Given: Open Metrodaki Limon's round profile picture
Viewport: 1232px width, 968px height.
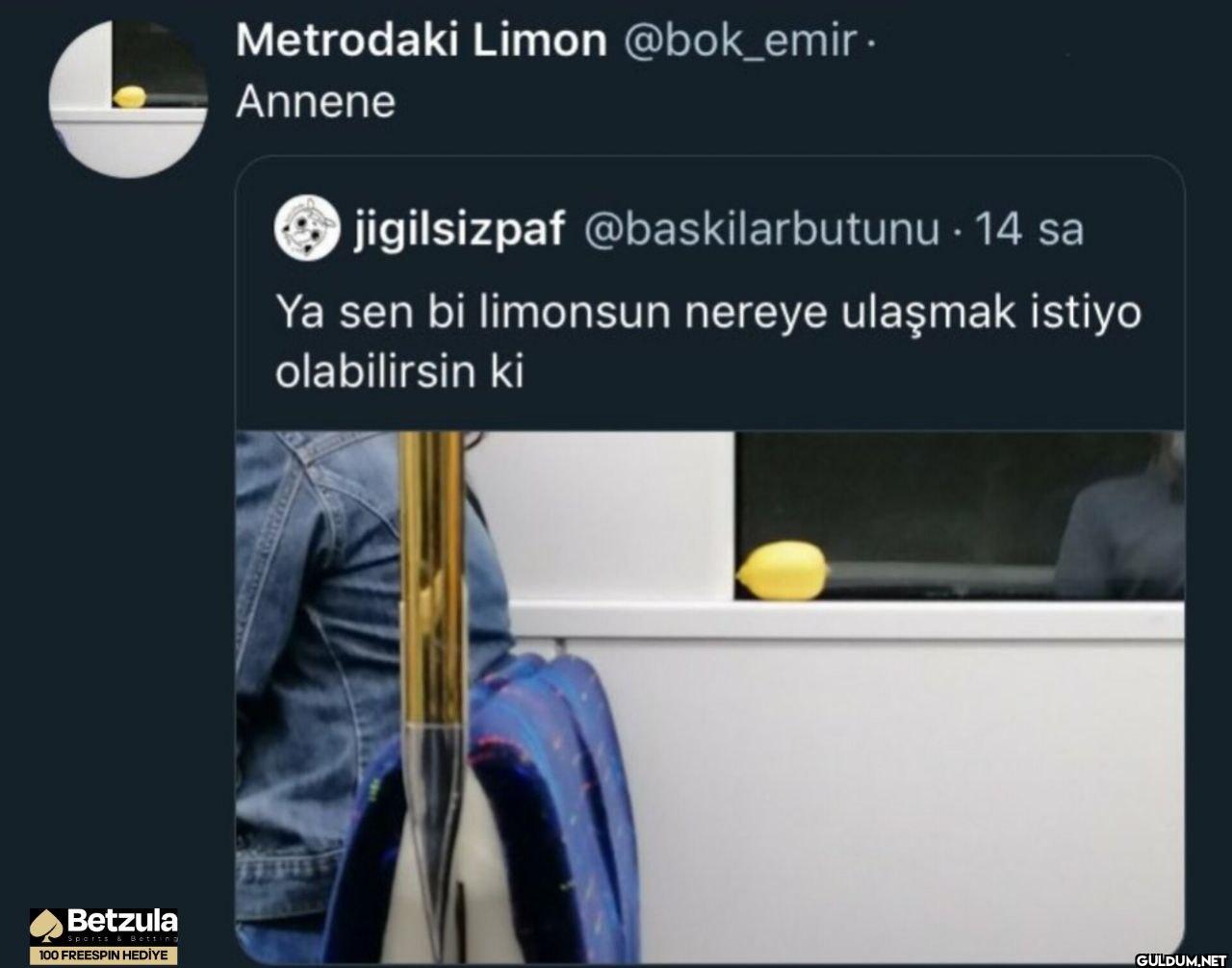Looking at the screenshot, I should [x=128, y=99].
